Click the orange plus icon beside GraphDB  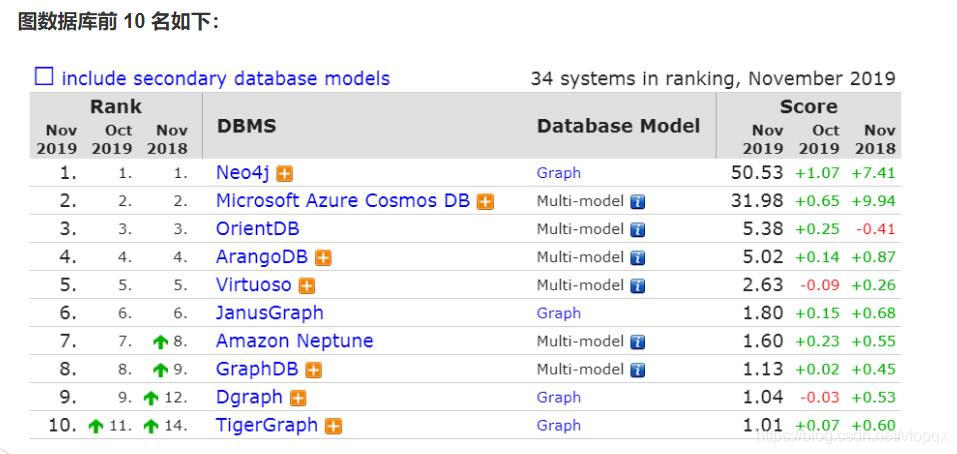[314, 370]
